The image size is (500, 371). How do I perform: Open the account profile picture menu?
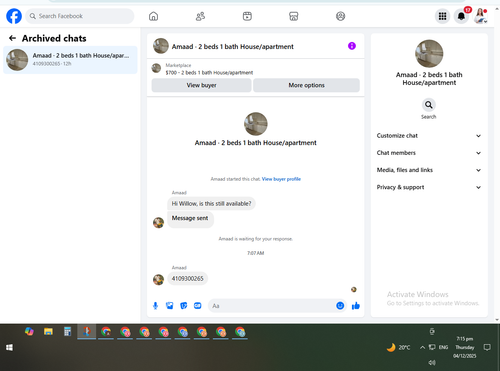tap(480, 16)
